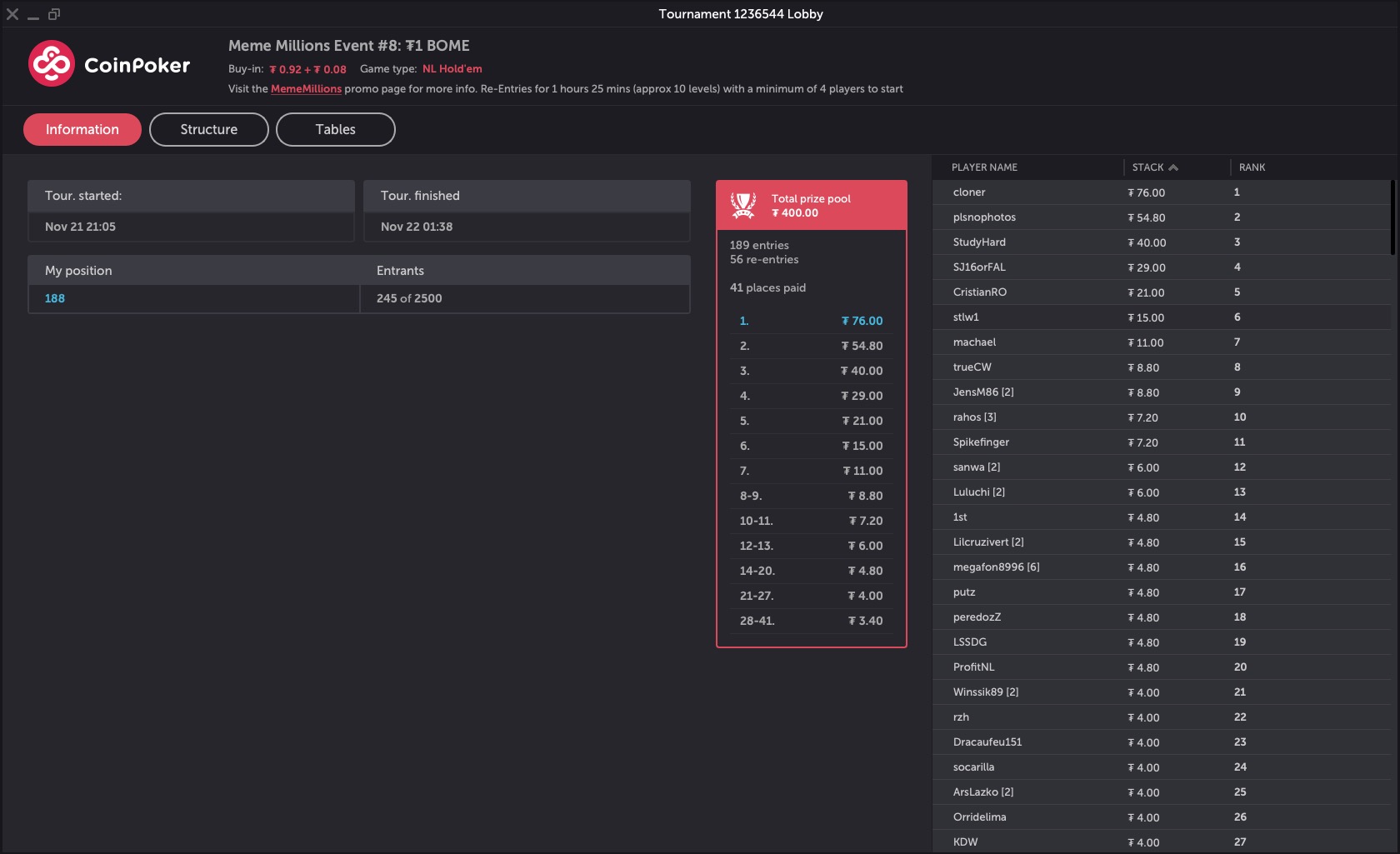Sort players by PLAYER NAME column
This screenshot has width=1400, height=854.
[x=984, y=167]
